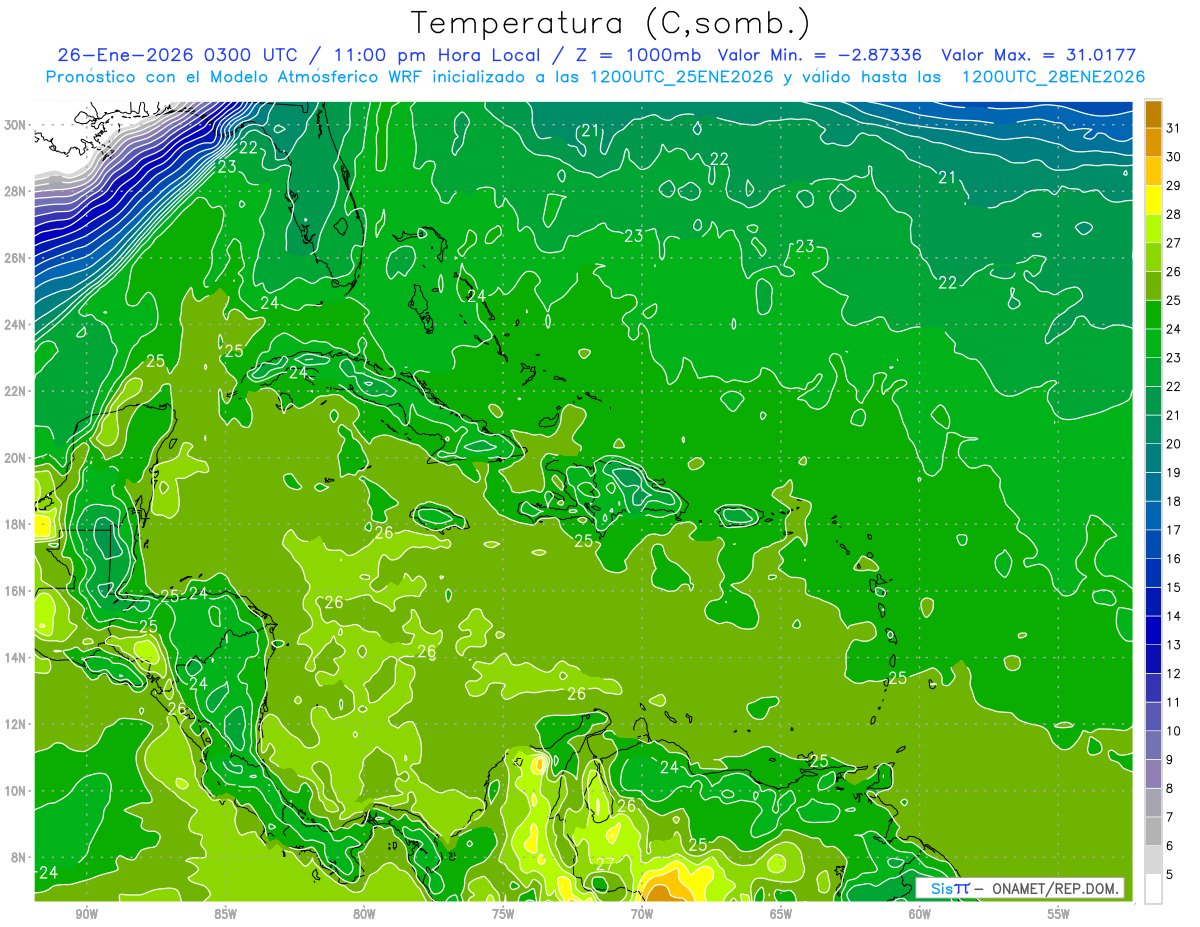Screen dimensions: 1200x927
Task: Select the 70W longitude axis label
Action: point(642,914)
